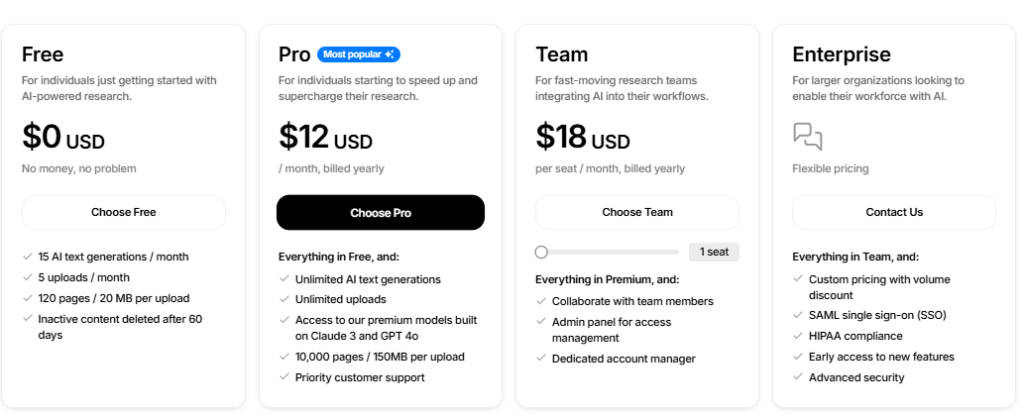The width and height of the screenshot is (1024, 419).
Task: Open Contact Us for Enterprise
Action: point(894,212)
